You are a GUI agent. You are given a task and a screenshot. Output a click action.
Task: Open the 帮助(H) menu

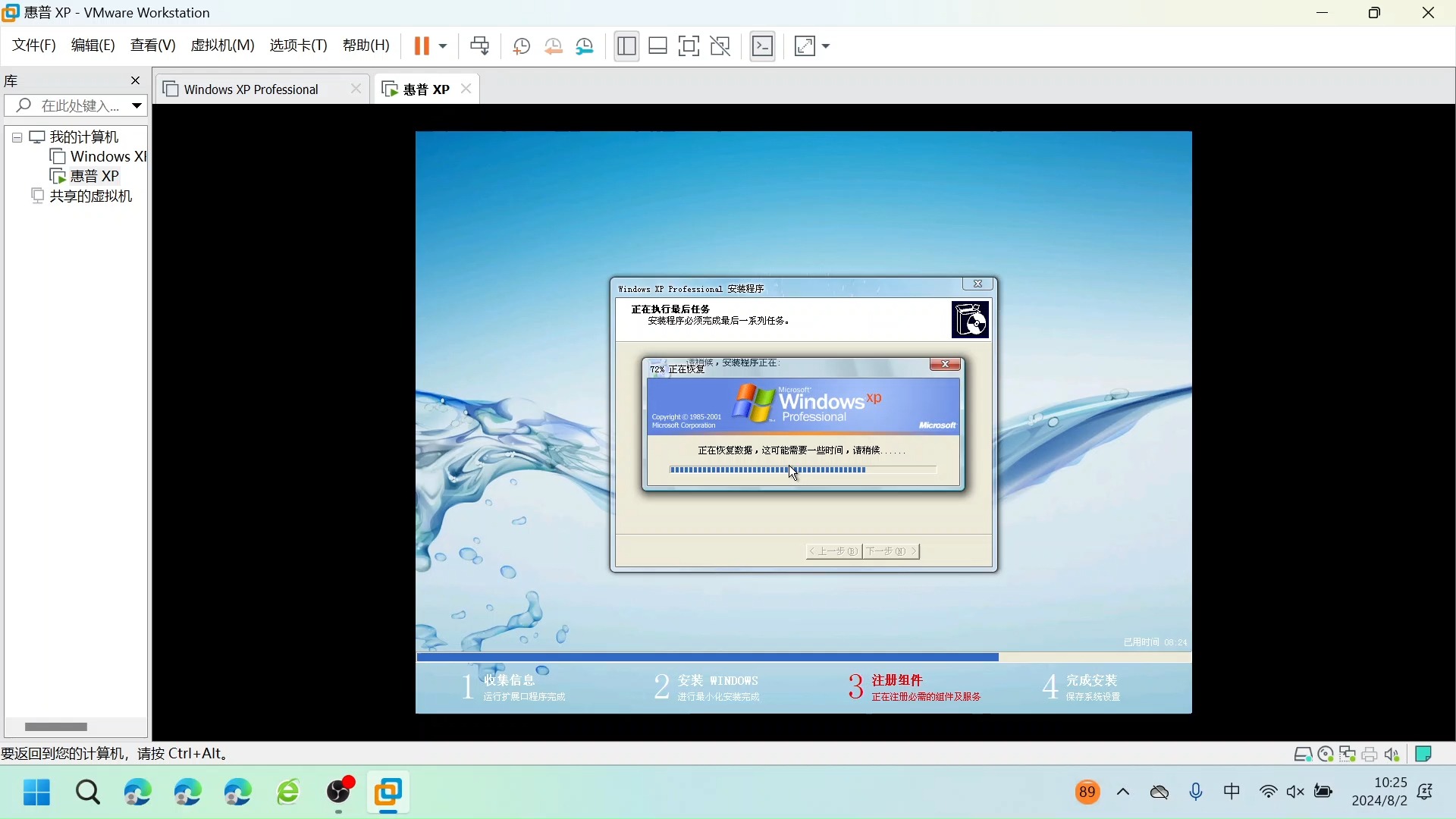coord(366,45)
